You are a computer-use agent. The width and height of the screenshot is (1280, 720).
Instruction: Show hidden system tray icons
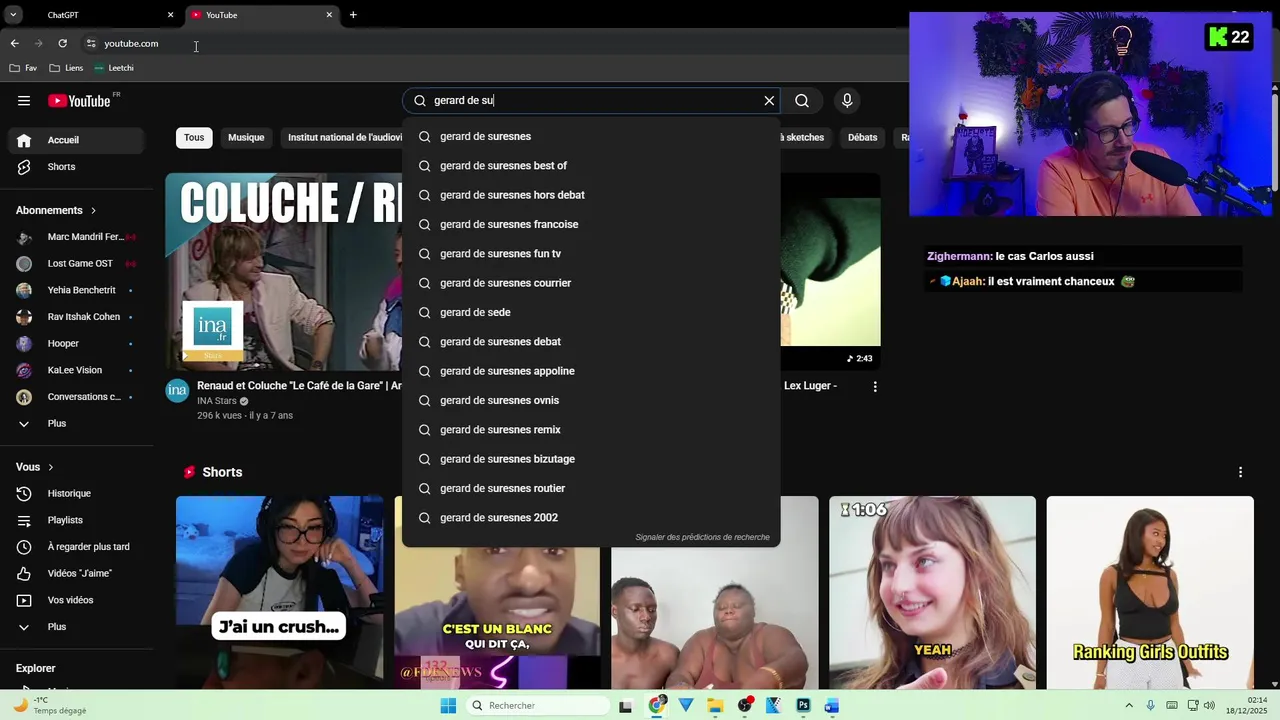(x=1129, y=706)
